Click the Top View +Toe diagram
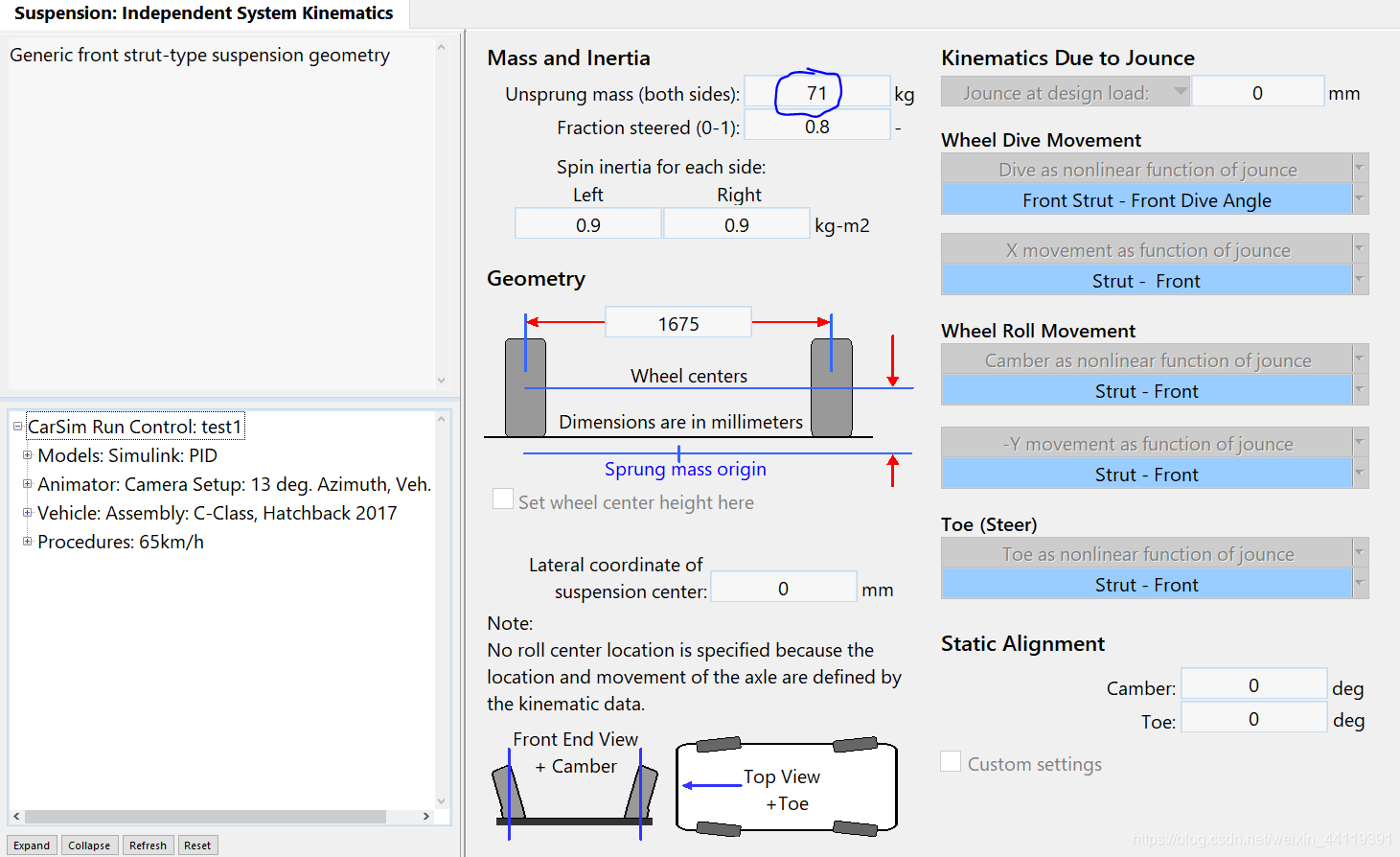 pos(787,786)
